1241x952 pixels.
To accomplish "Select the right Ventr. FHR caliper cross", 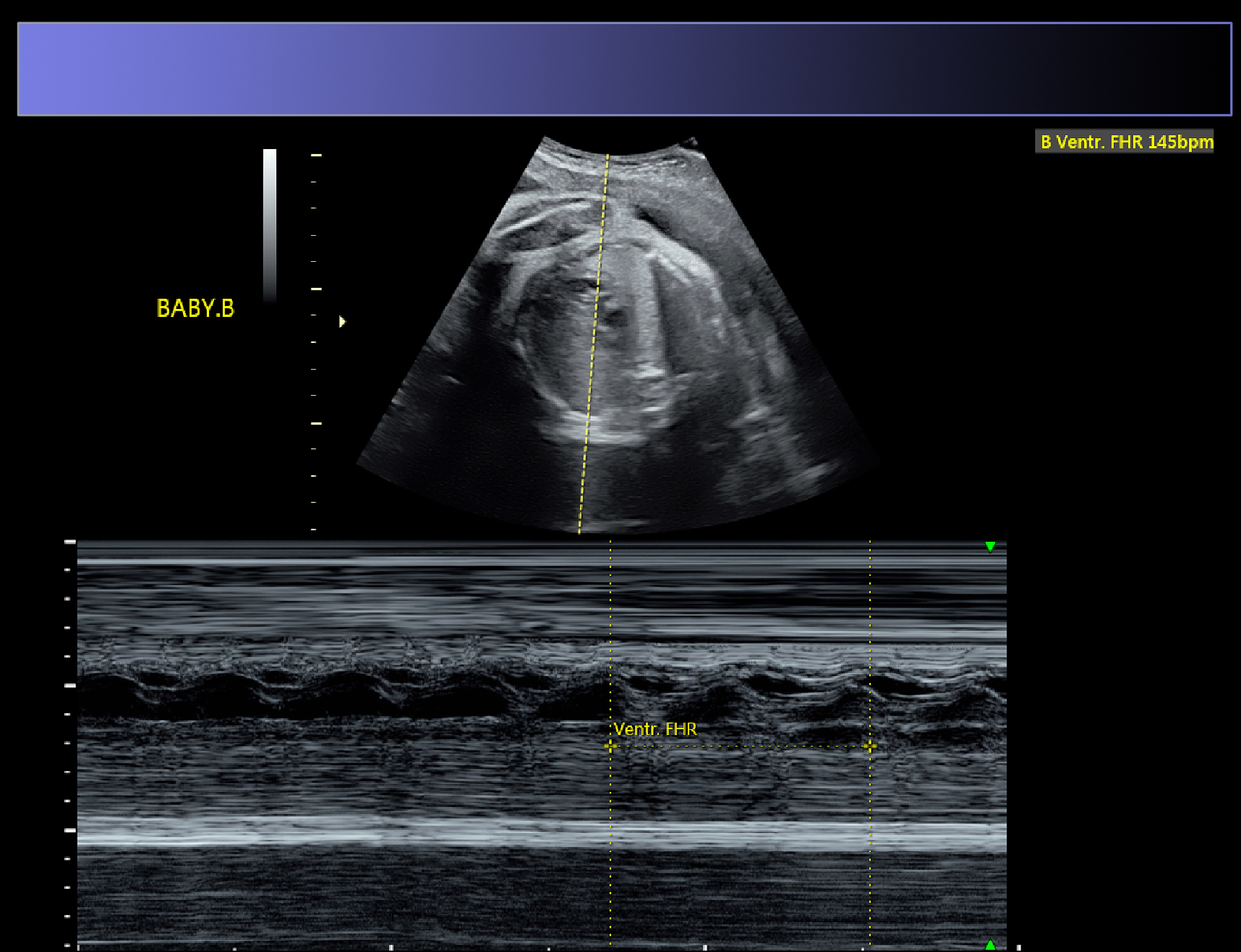I will (x=870, y=747).
